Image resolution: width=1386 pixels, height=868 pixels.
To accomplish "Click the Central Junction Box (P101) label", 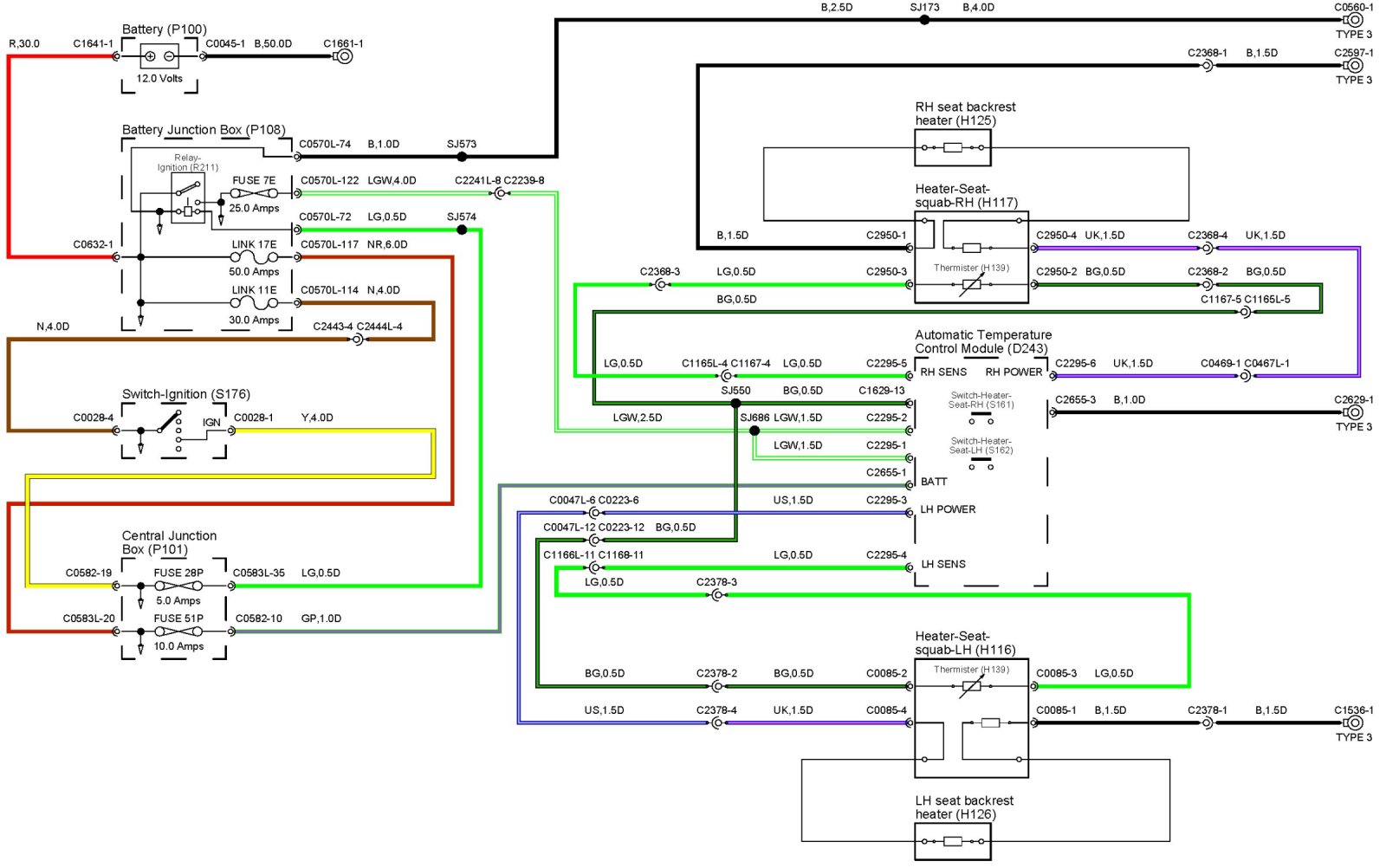I will [x=169, y=542].
